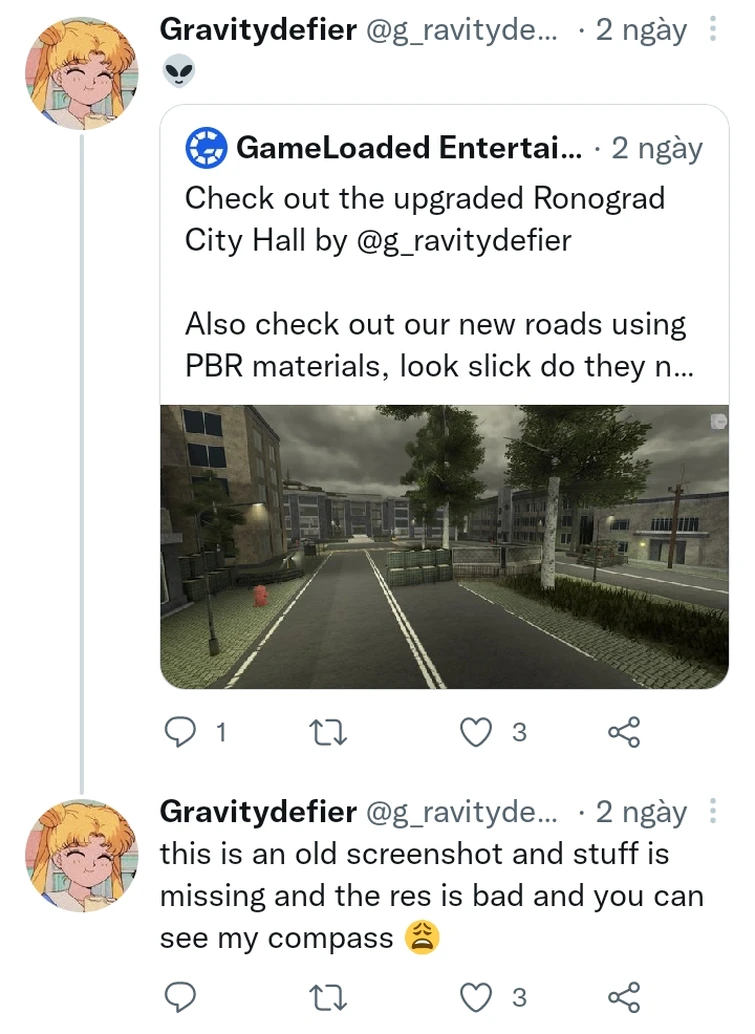Reply to the first Gravitydefier tweet

(x=180, y=733)
